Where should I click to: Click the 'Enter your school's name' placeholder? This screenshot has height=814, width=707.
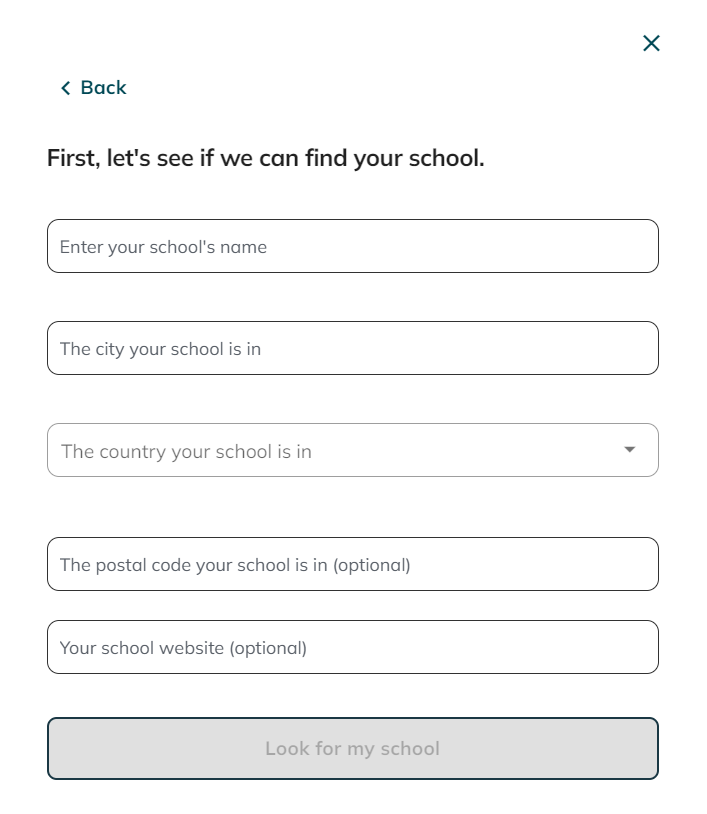(163, 247)
